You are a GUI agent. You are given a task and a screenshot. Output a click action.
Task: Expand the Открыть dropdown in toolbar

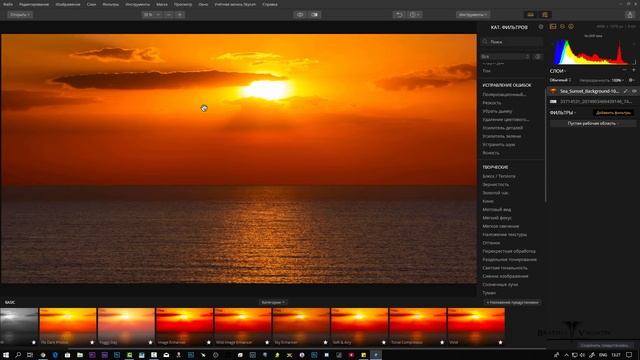pos(20,15)
